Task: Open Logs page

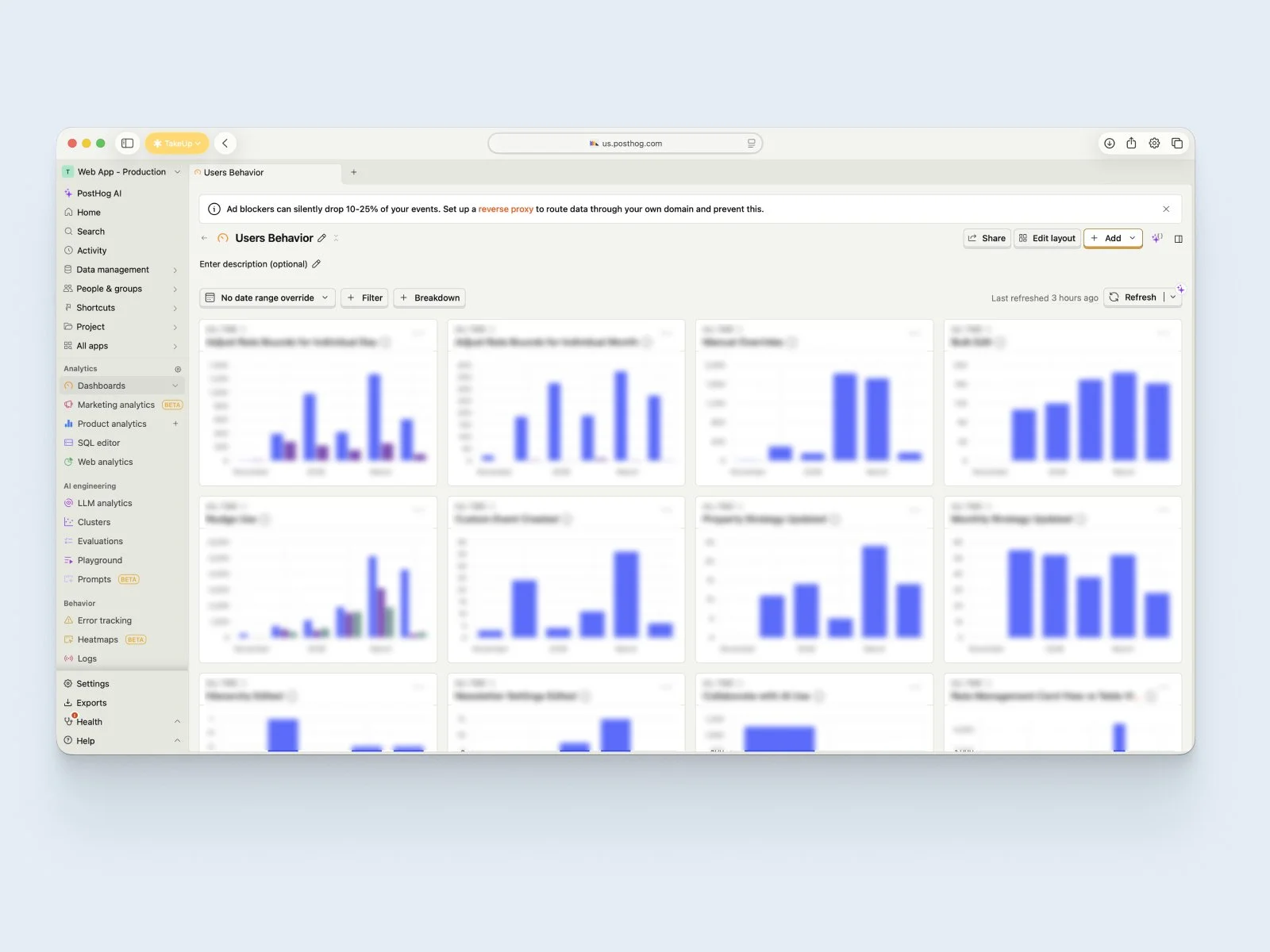Action: tap(87, 658)
